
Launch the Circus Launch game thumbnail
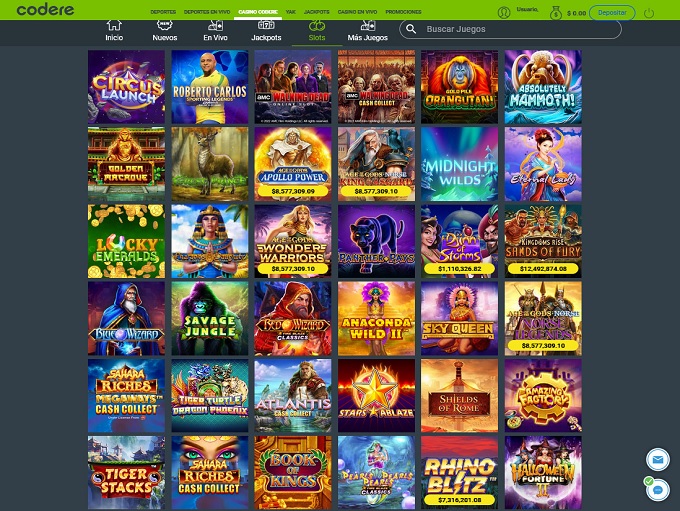coord(126,87)
